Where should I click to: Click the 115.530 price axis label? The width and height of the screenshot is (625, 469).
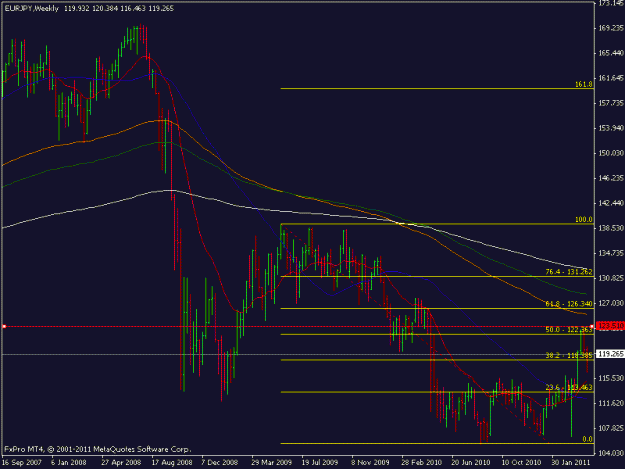611,378
